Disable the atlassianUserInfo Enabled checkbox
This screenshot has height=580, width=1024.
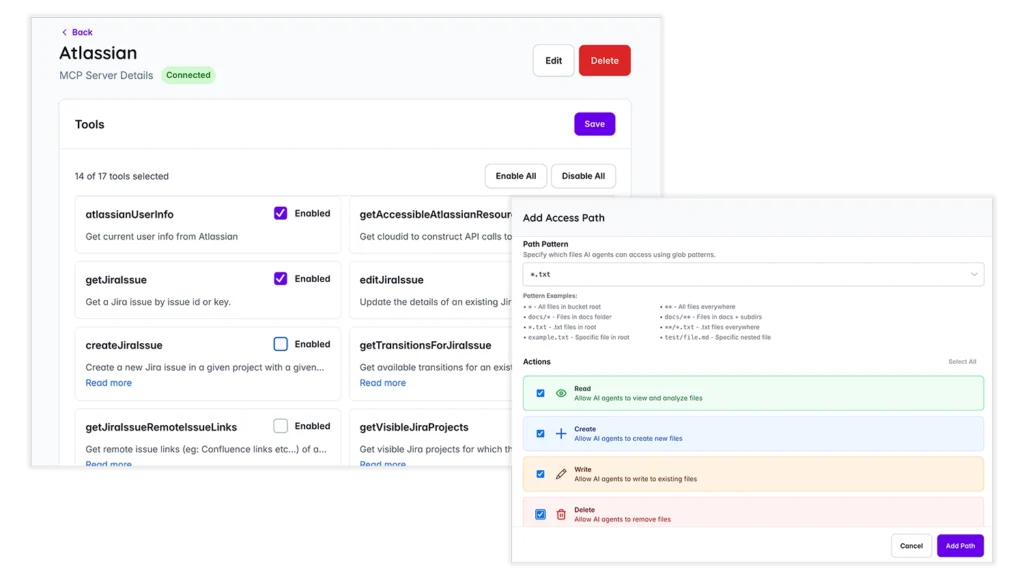click(x=280, y=212)
